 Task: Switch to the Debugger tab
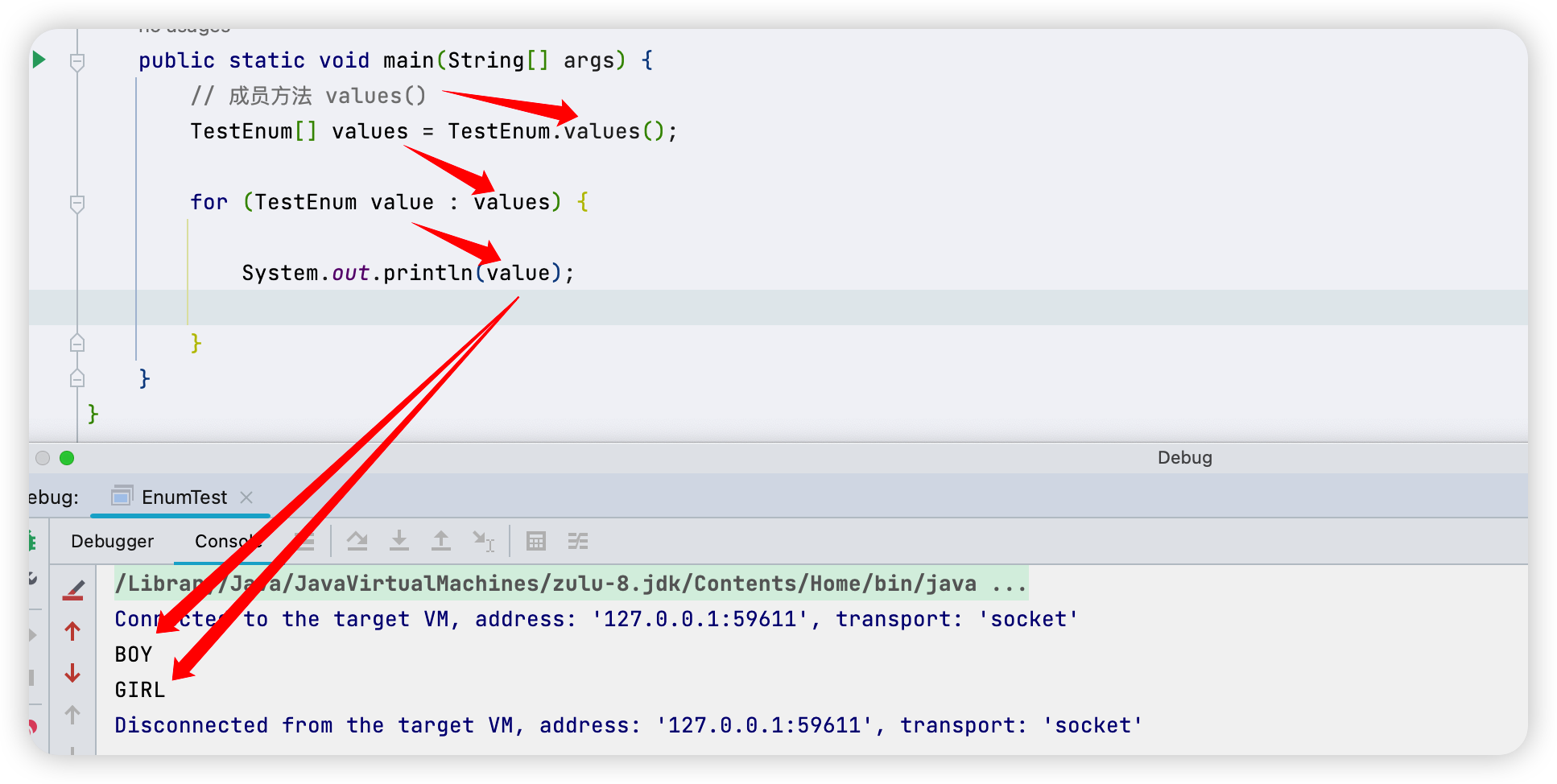coord(112,541)
